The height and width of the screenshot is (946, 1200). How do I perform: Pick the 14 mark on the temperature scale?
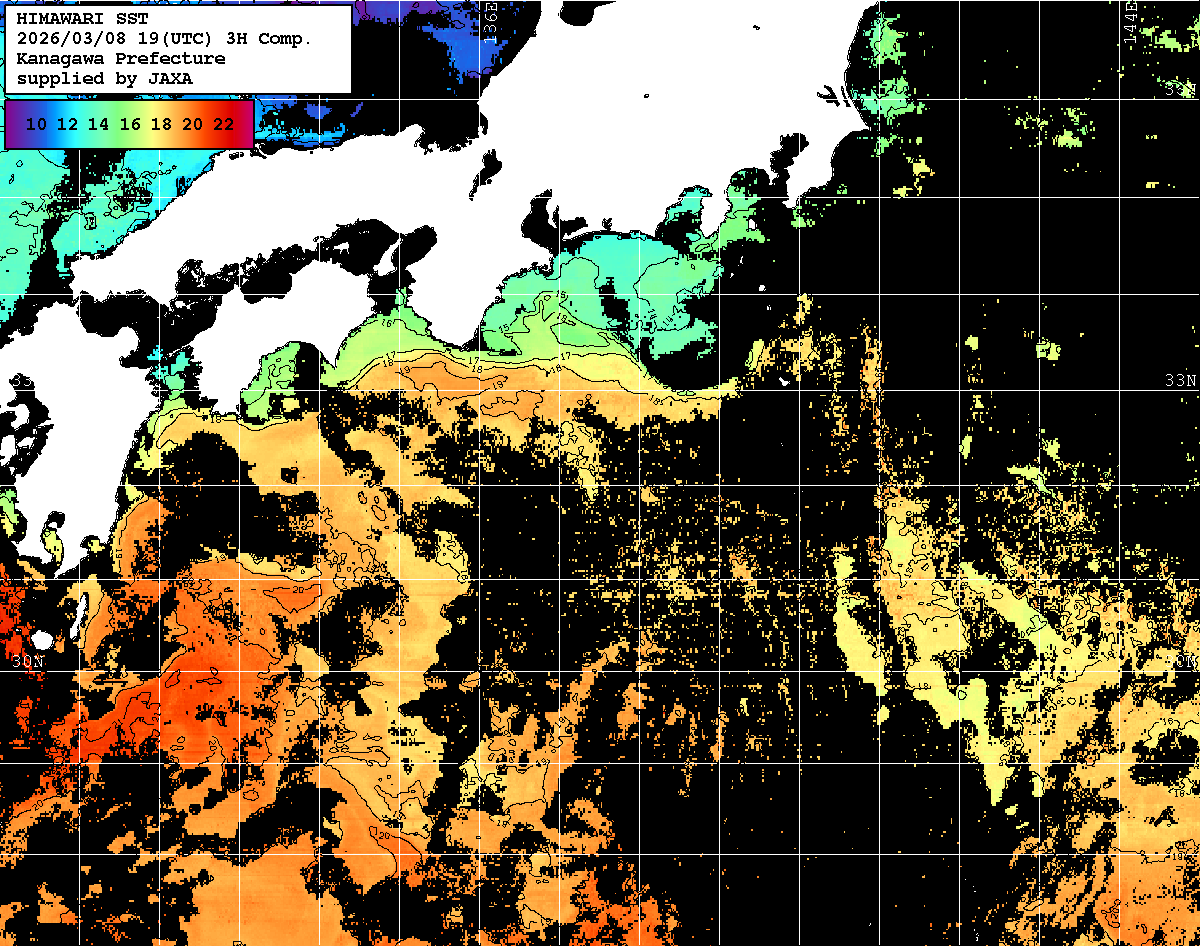point(99,124)
